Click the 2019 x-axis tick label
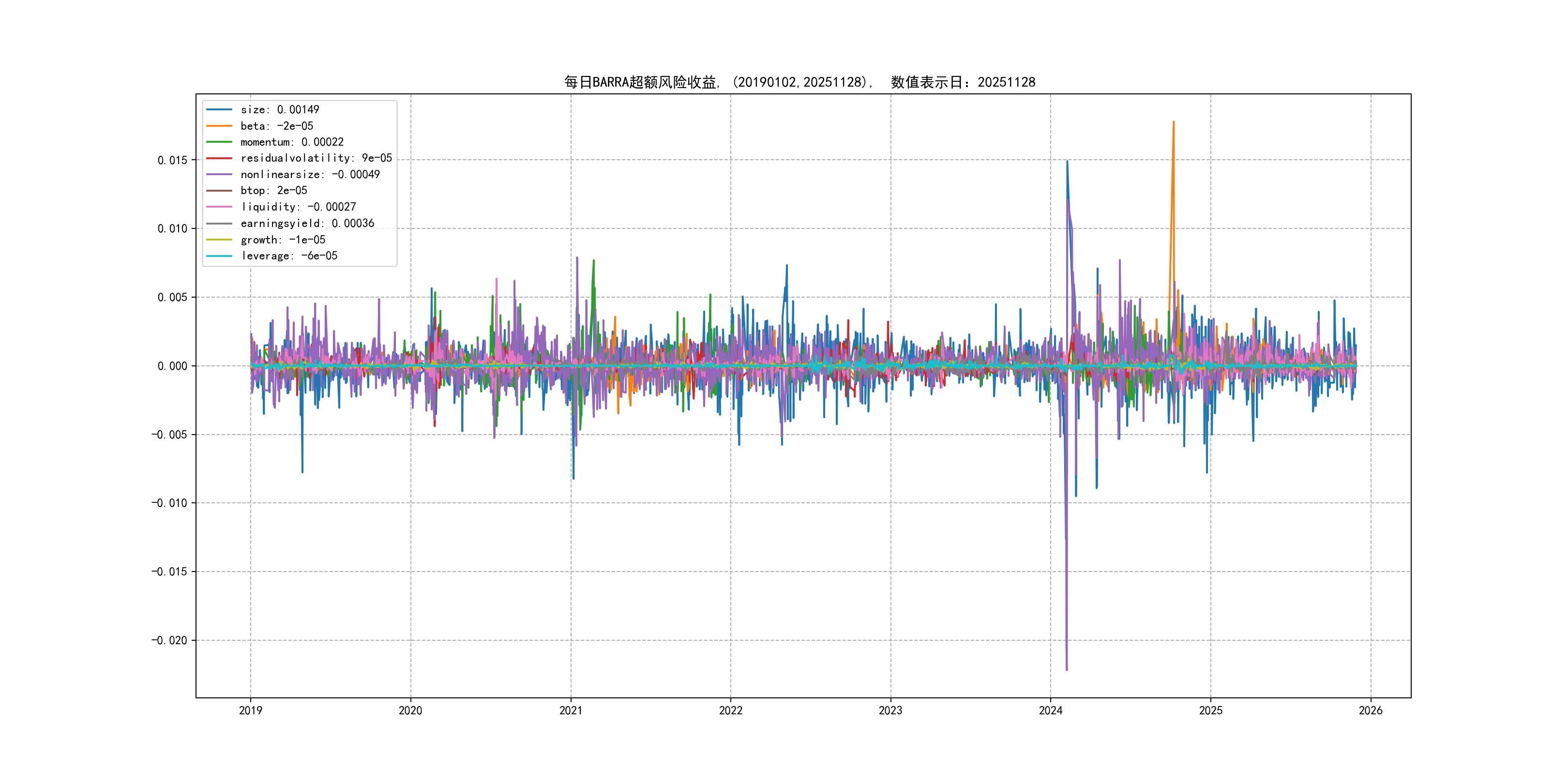This screenshot has width=1568, height=784. click(x=250, y=710)
